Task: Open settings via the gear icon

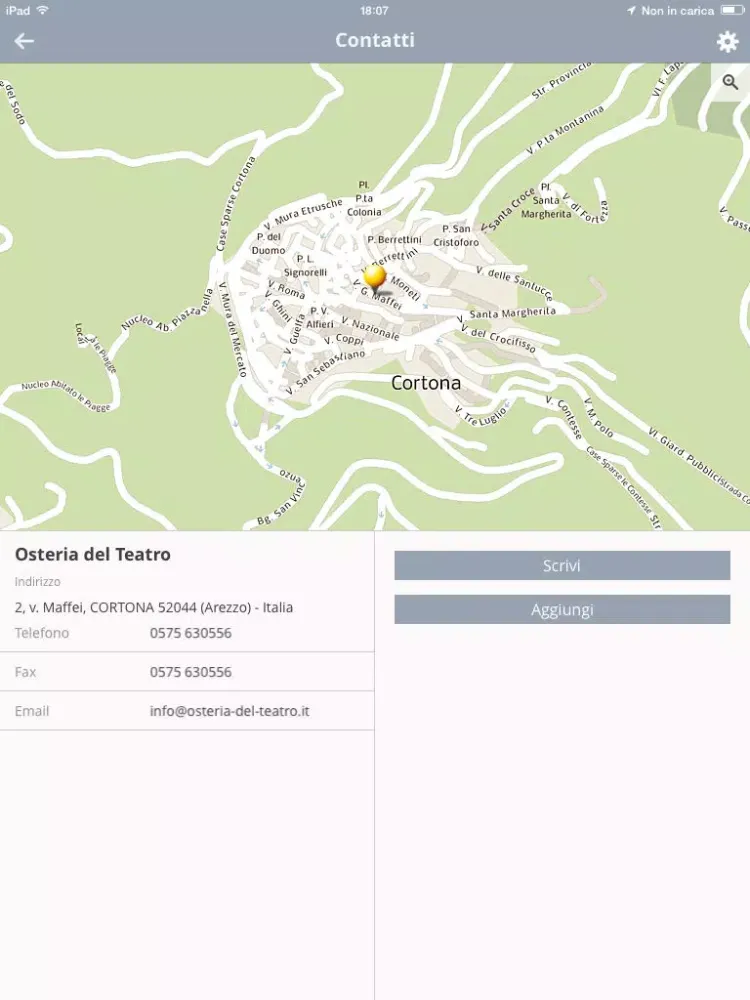Action: tap(727, 41)
